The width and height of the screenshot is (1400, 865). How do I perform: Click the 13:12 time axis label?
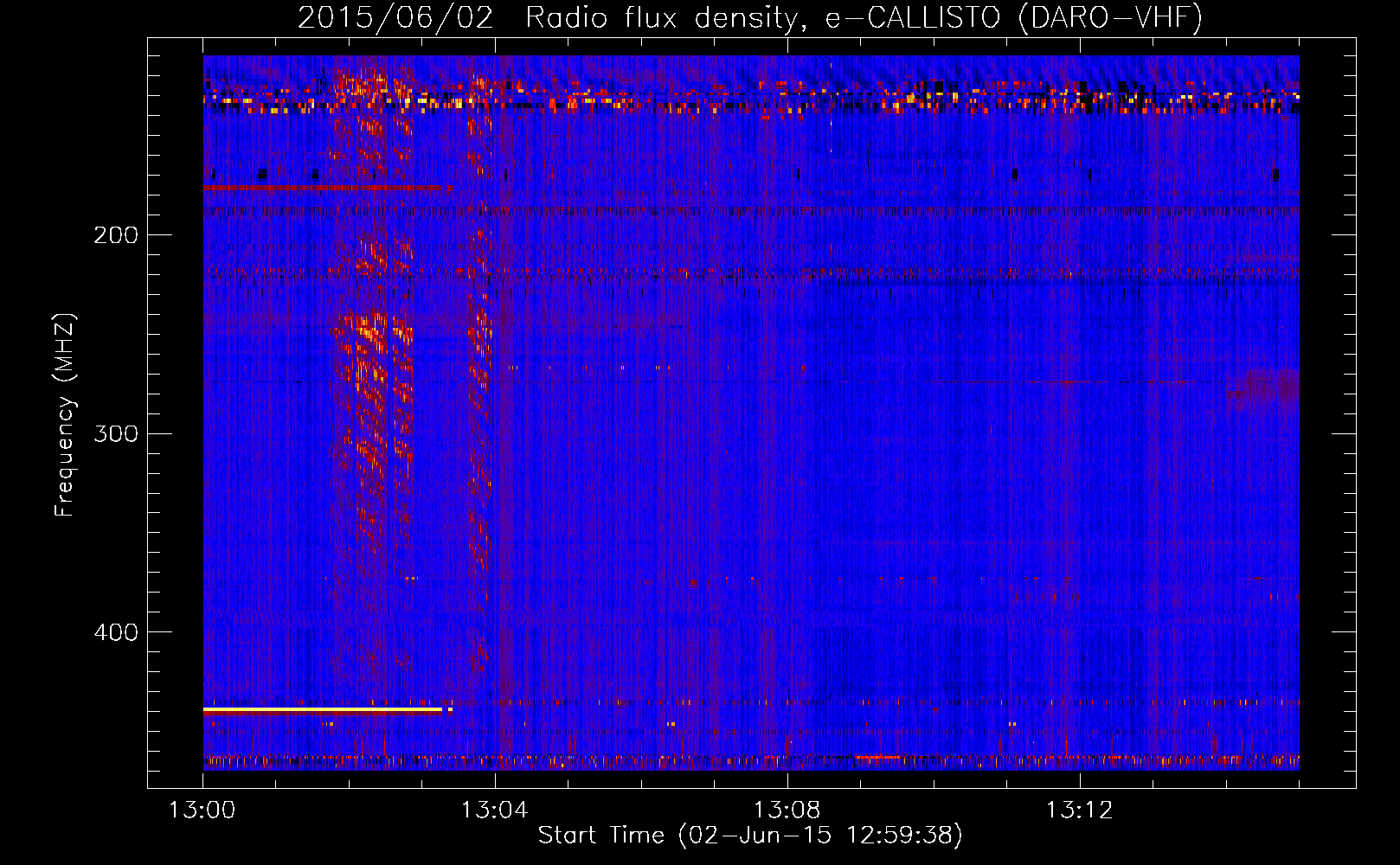pyautogui.click(x=1079, y=811)
